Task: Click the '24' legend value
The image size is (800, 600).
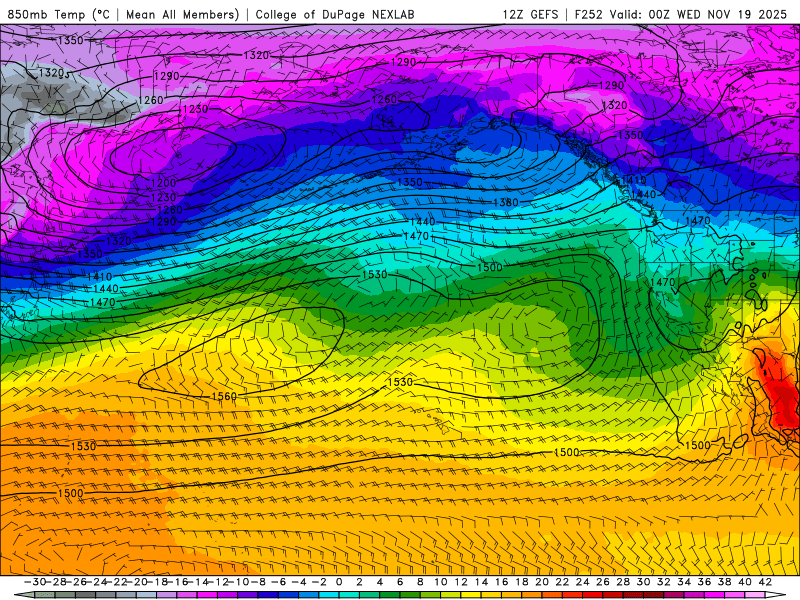Action: point(582,582)
